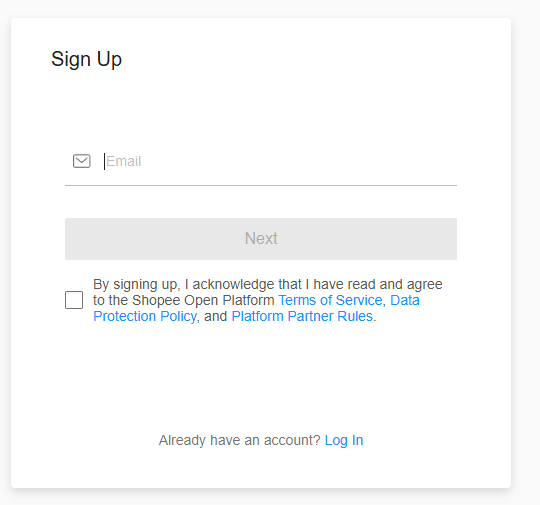Click the grayed-out Next button
Image resolution: width=540 pixels, height=505 pixels.
pos(261,239)
